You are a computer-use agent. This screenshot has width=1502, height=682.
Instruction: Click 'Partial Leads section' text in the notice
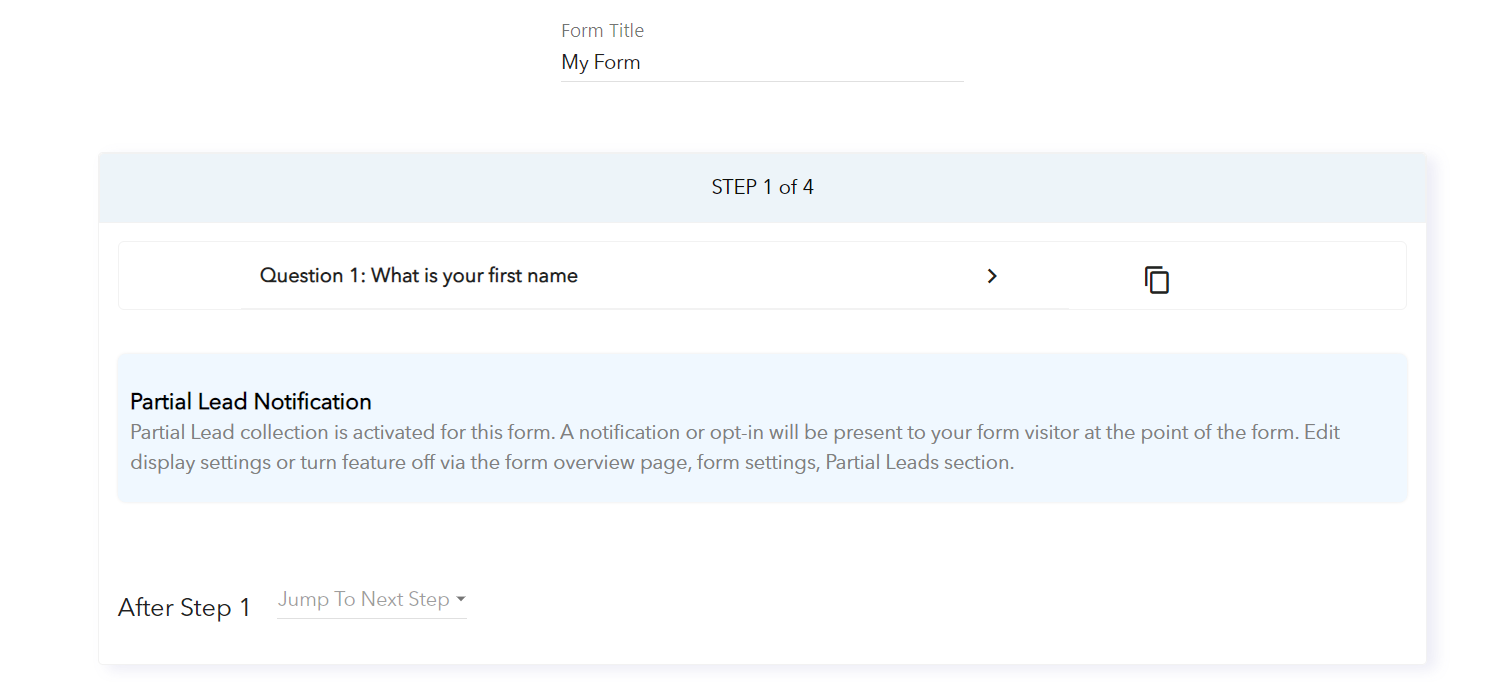917,463
